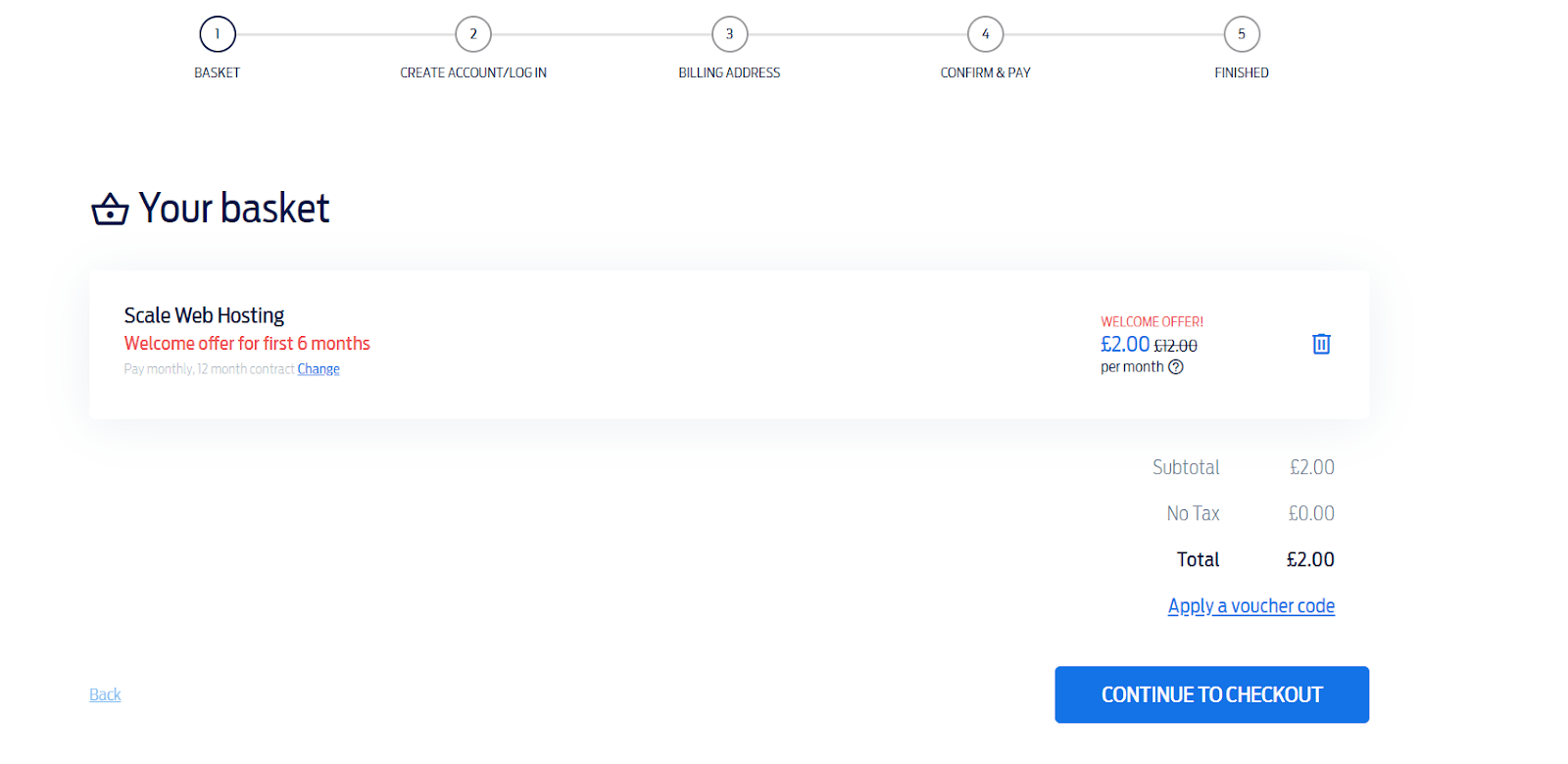
Task: Click the basket icon beside Your basket
Action: pyautogui.click(x=110, y=209)
